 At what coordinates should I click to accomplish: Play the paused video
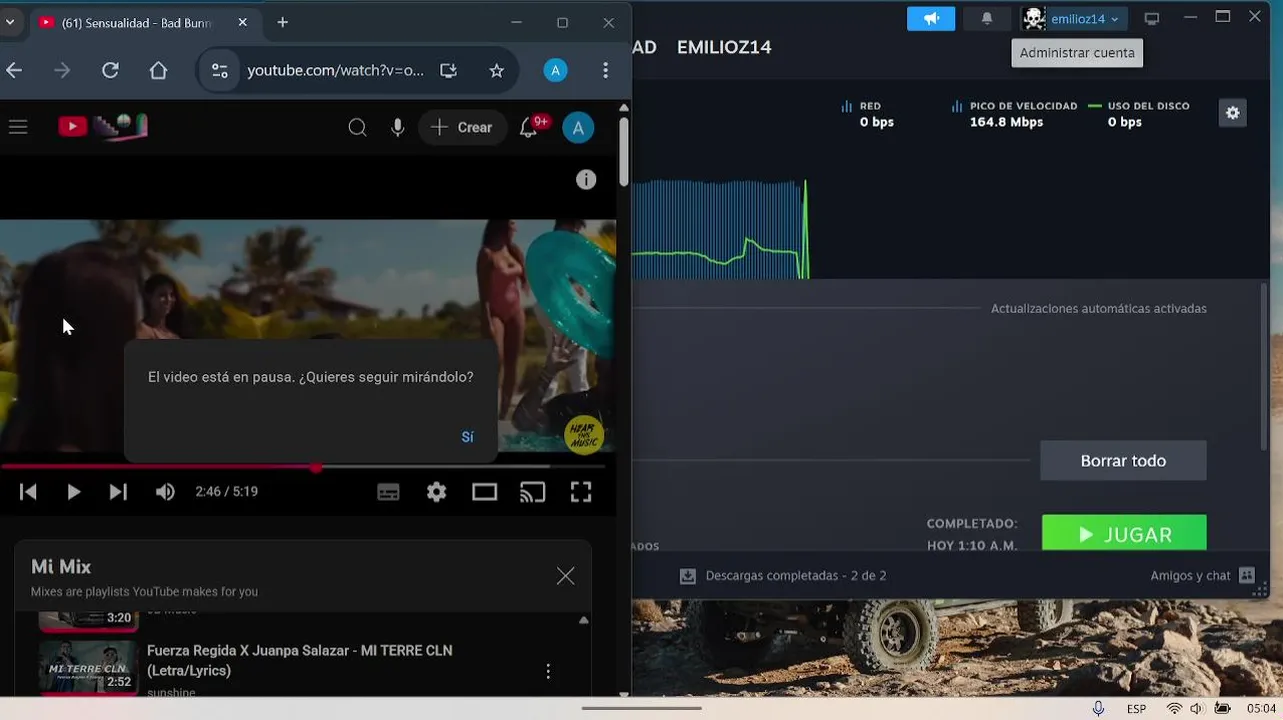tap(73, 491)
